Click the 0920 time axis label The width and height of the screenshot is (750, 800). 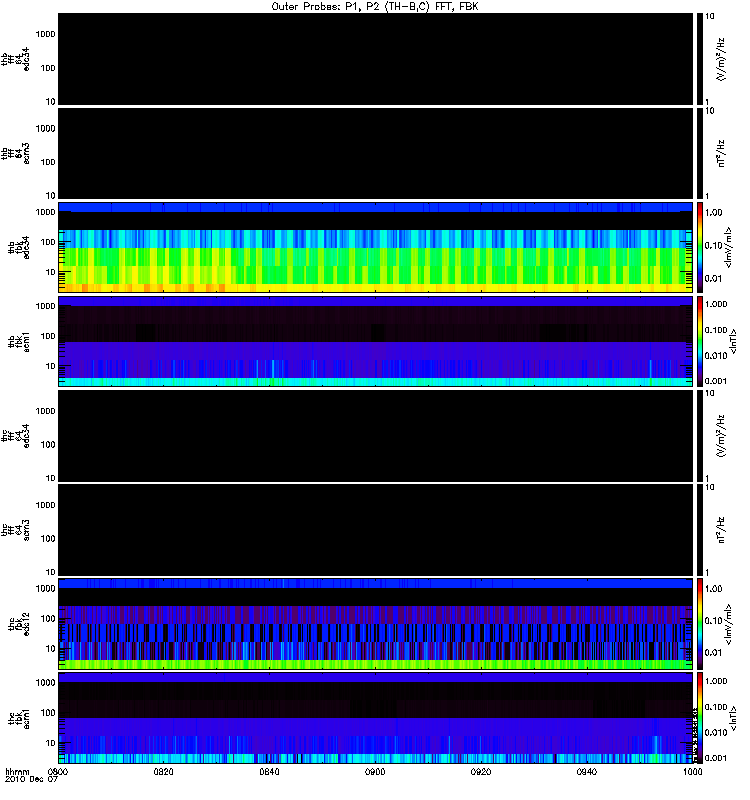[x=481, y=771]
